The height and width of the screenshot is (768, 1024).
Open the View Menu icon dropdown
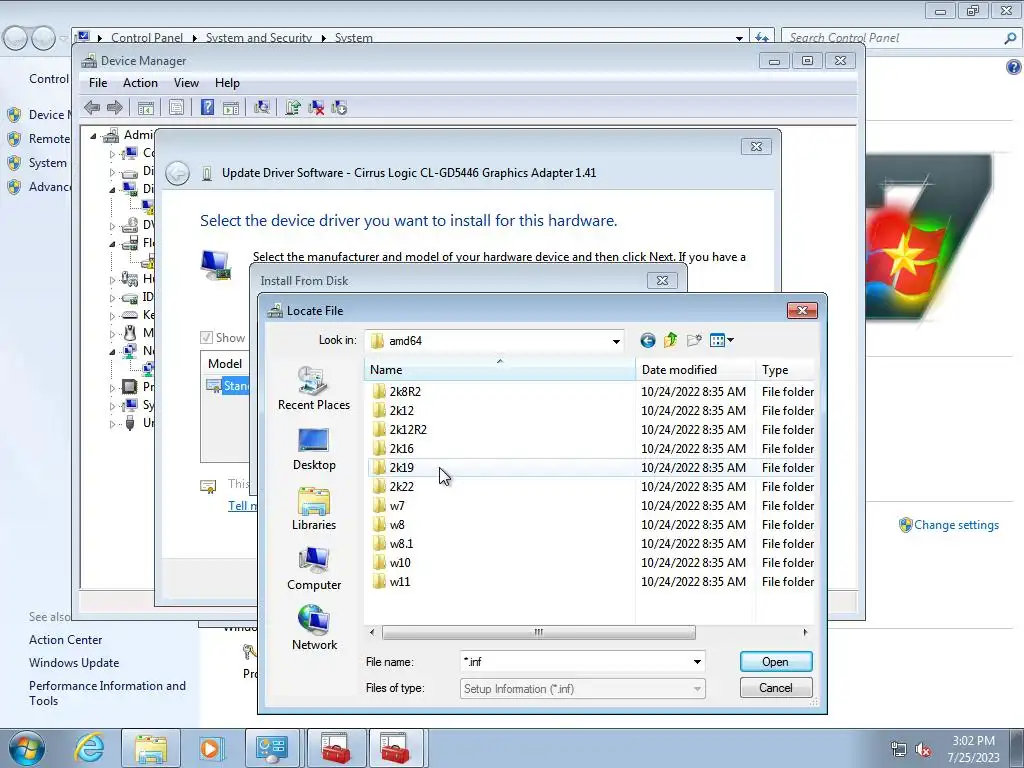(722, 340)
